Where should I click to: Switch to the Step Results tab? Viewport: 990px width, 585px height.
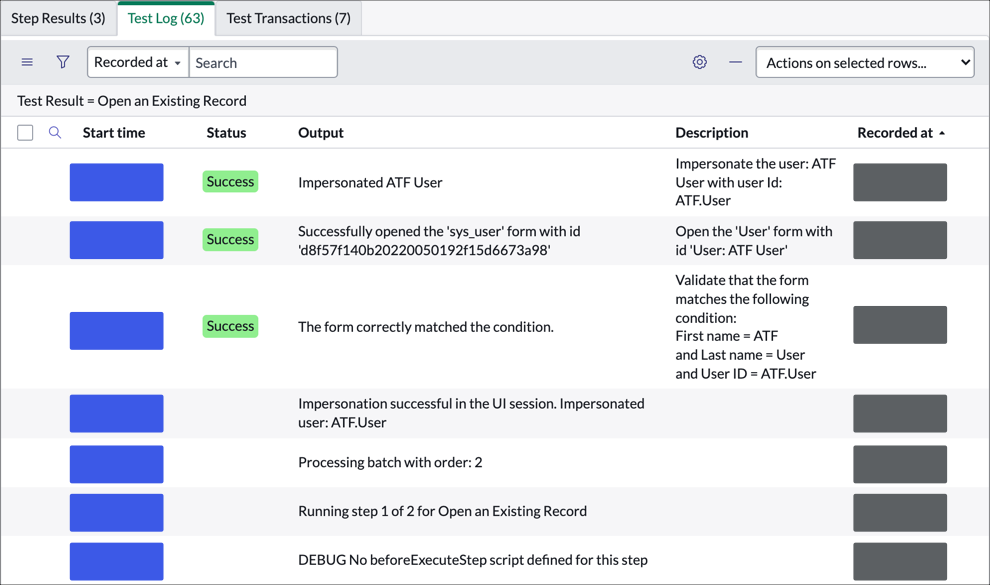pyautogui.click(x=59, y=18)
